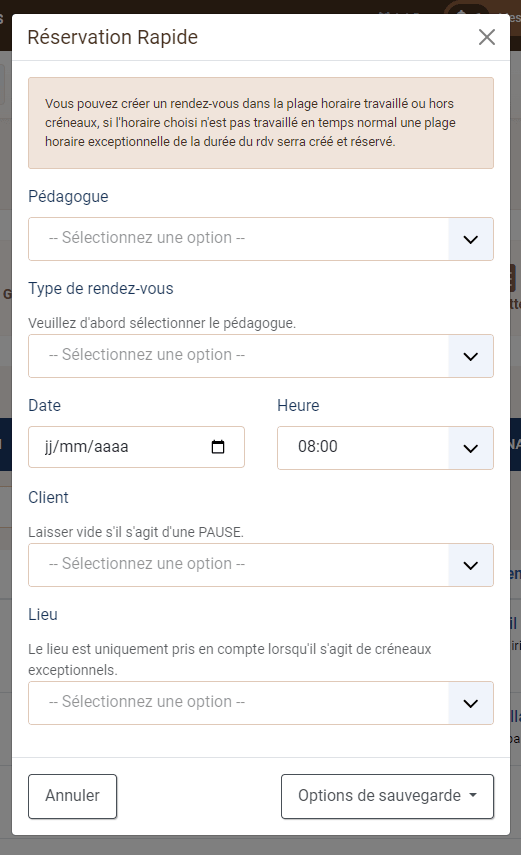Click the Annuler button
521x855 pixels.
coord(73,796)
